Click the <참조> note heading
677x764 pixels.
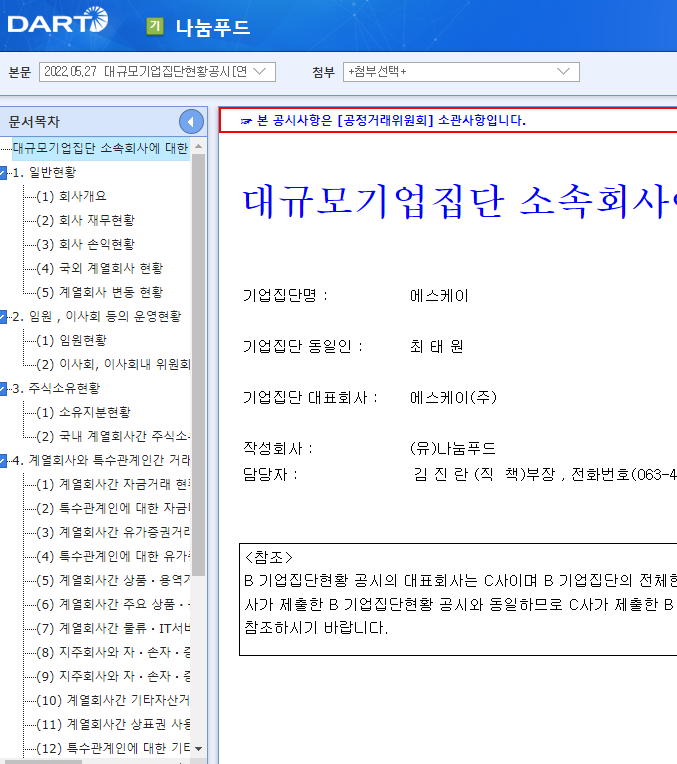[269, 557]
